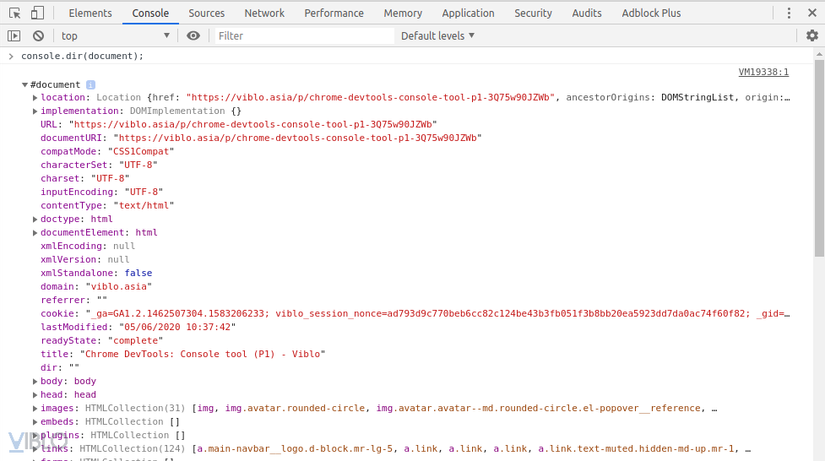Screen dimensions: 825x461
Task: Click the scrollbar up arrow
Action: [819, 54]
